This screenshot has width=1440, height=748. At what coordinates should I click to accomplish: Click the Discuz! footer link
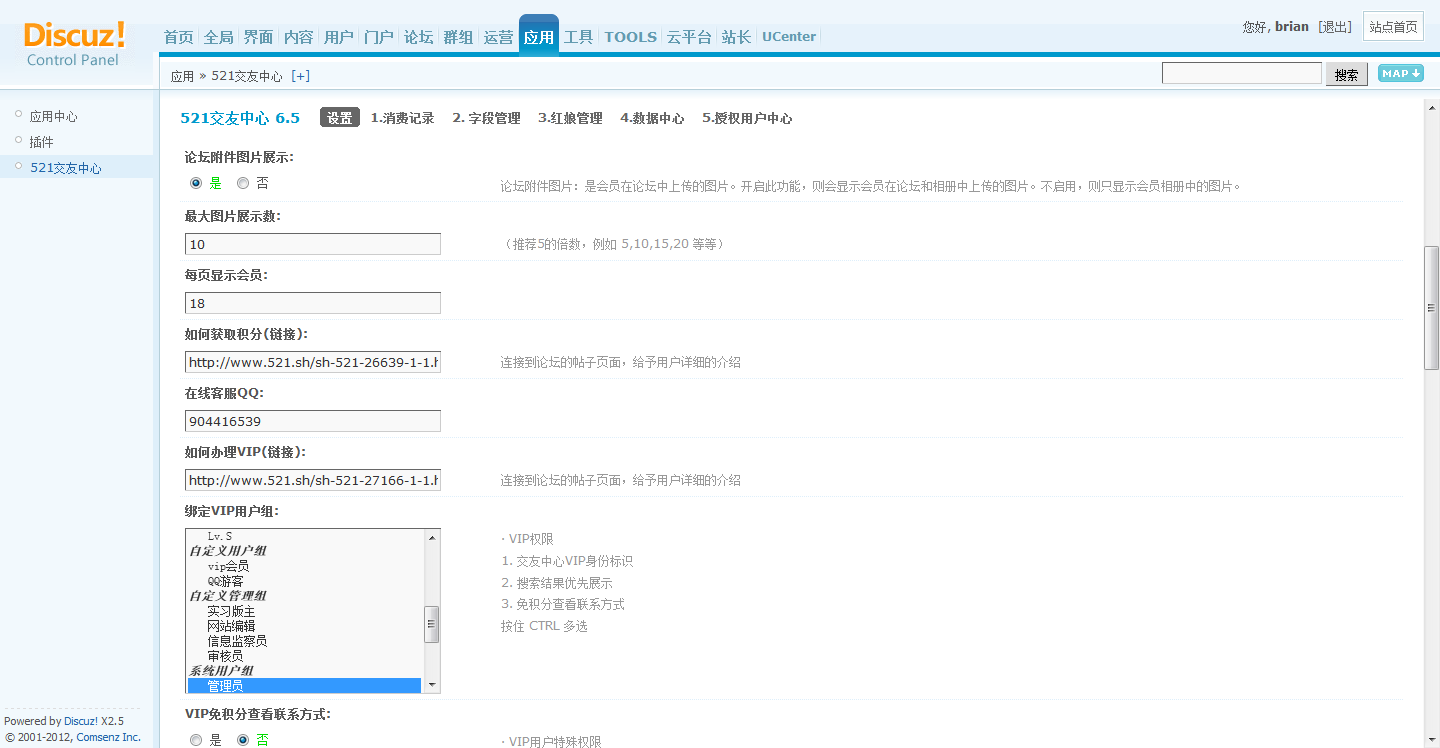(x=80, y=721)
